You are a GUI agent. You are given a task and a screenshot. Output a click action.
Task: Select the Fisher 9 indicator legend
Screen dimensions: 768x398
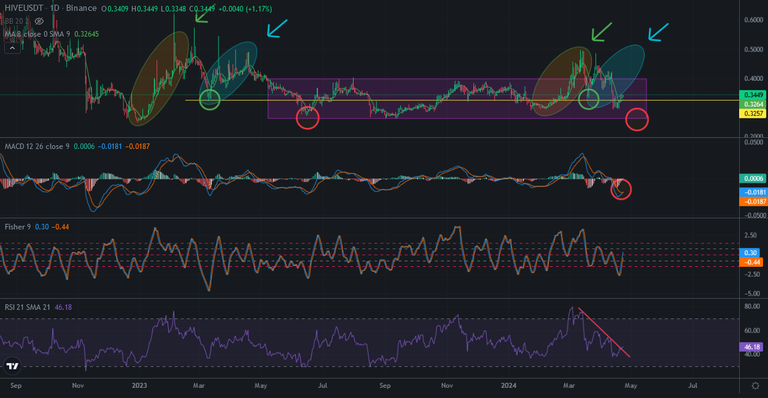point(18,227)
